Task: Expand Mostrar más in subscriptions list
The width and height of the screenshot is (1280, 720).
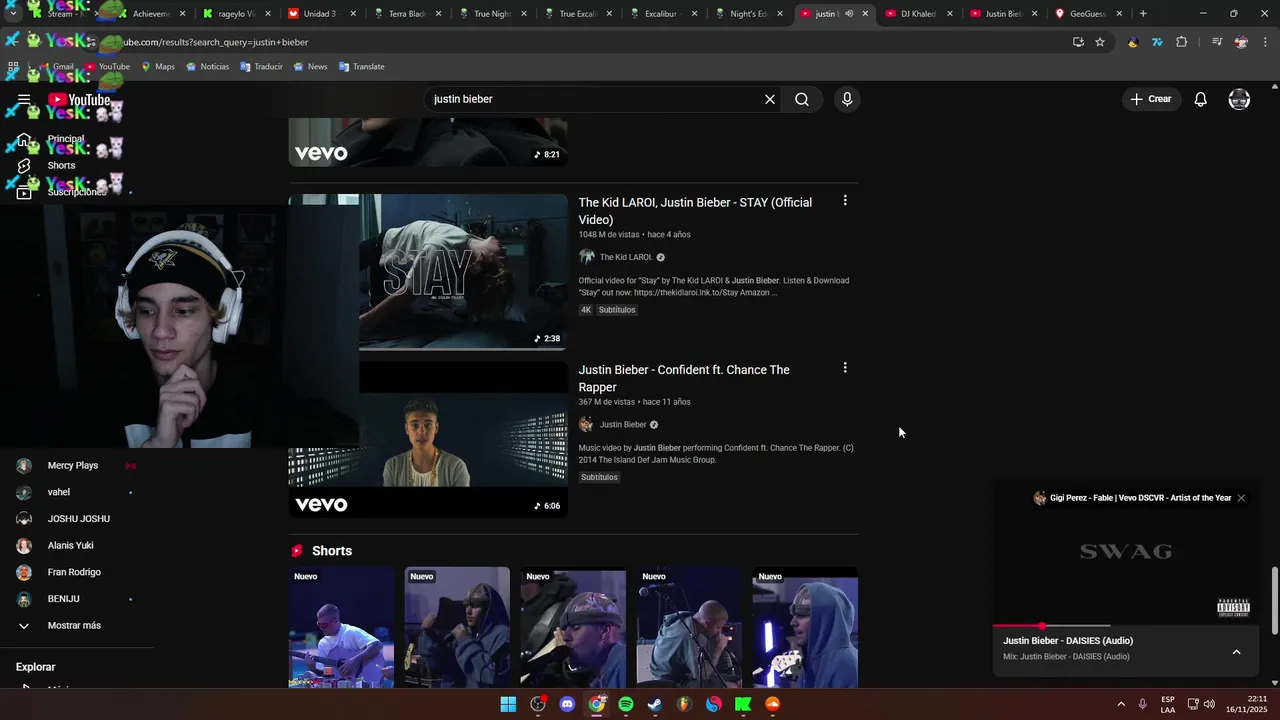Action: (x=74, y=625)
